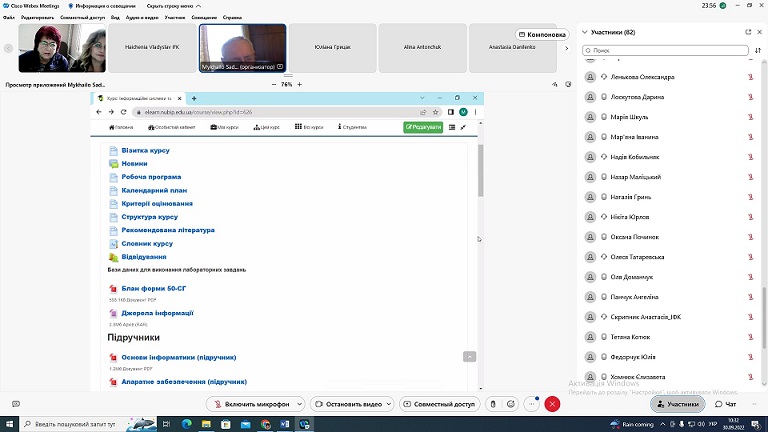Open microphone options dropdown arrow
Screen dimensions: 768x432
tap(299, 404)
